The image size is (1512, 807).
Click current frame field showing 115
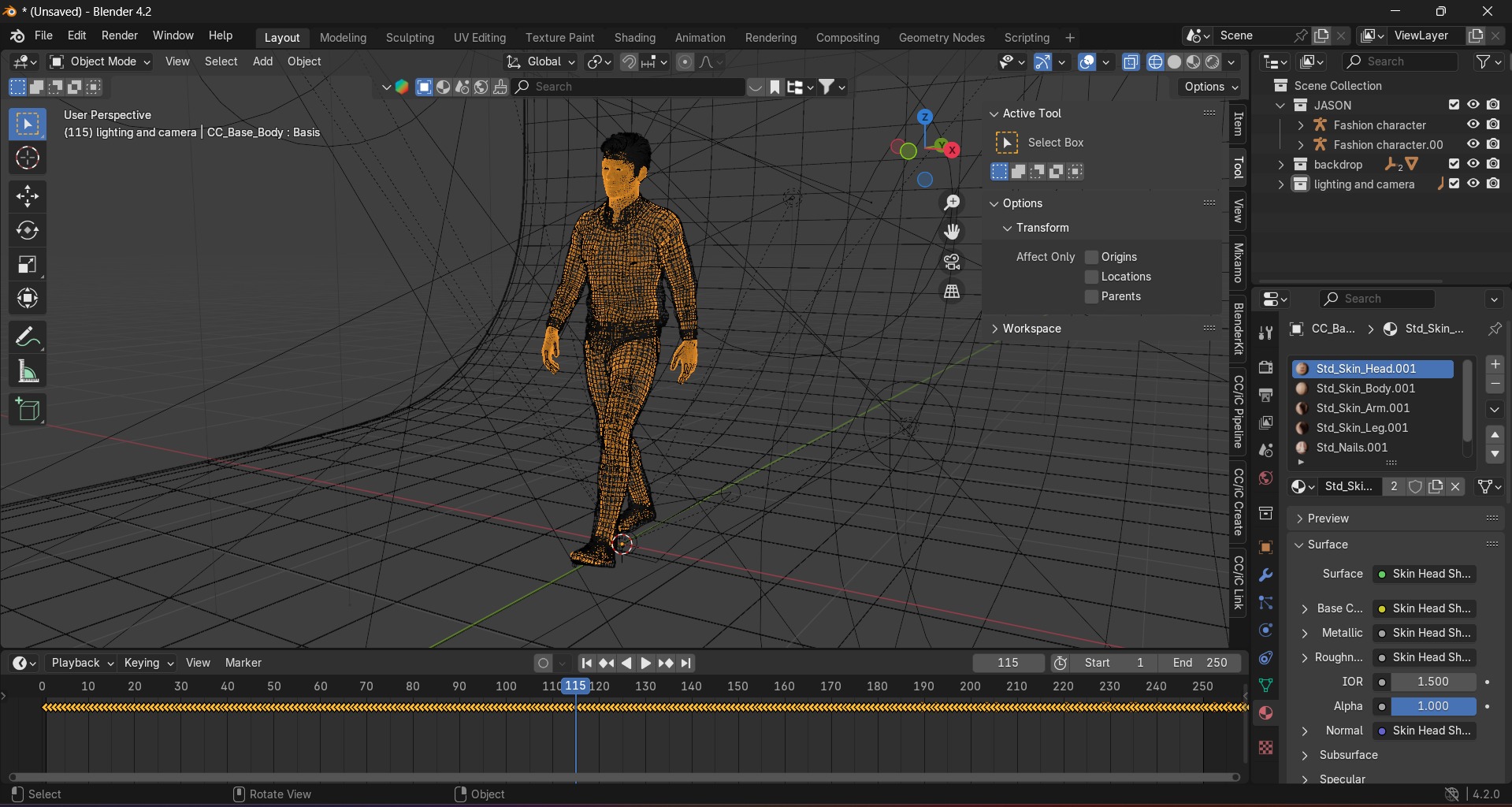(x=1008, y=663)
